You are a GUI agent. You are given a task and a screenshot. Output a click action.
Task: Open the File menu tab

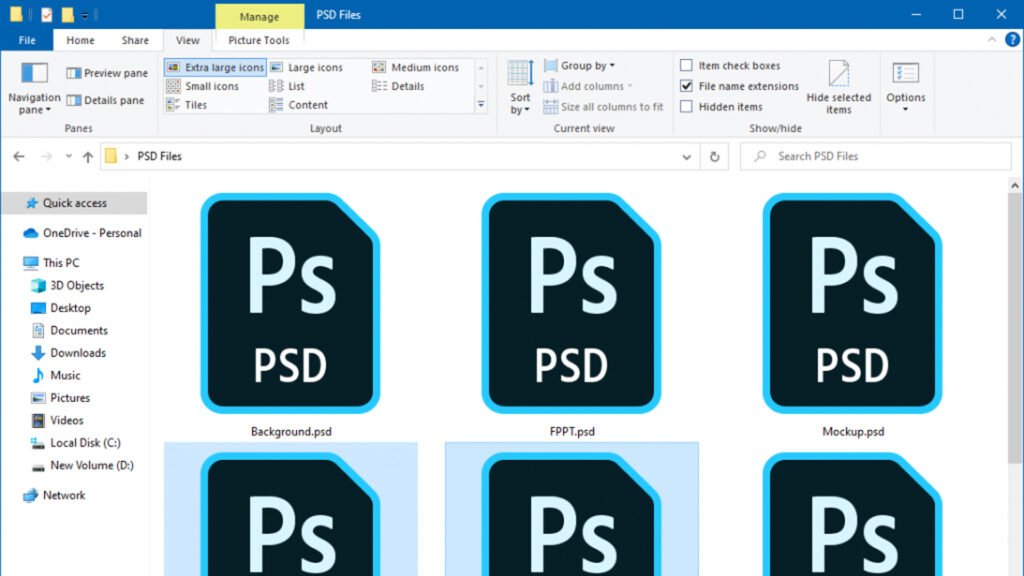point(27,40)
